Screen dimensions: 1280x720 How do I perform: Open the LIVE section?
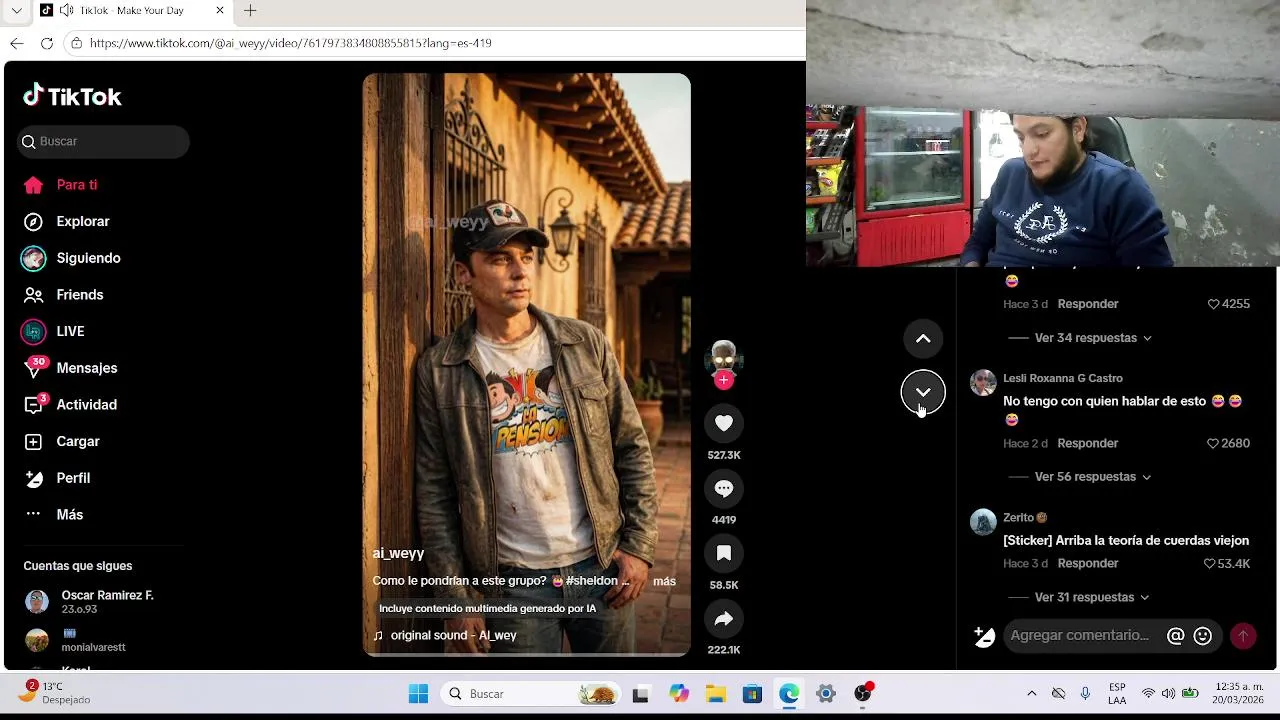tap(53, 331)
